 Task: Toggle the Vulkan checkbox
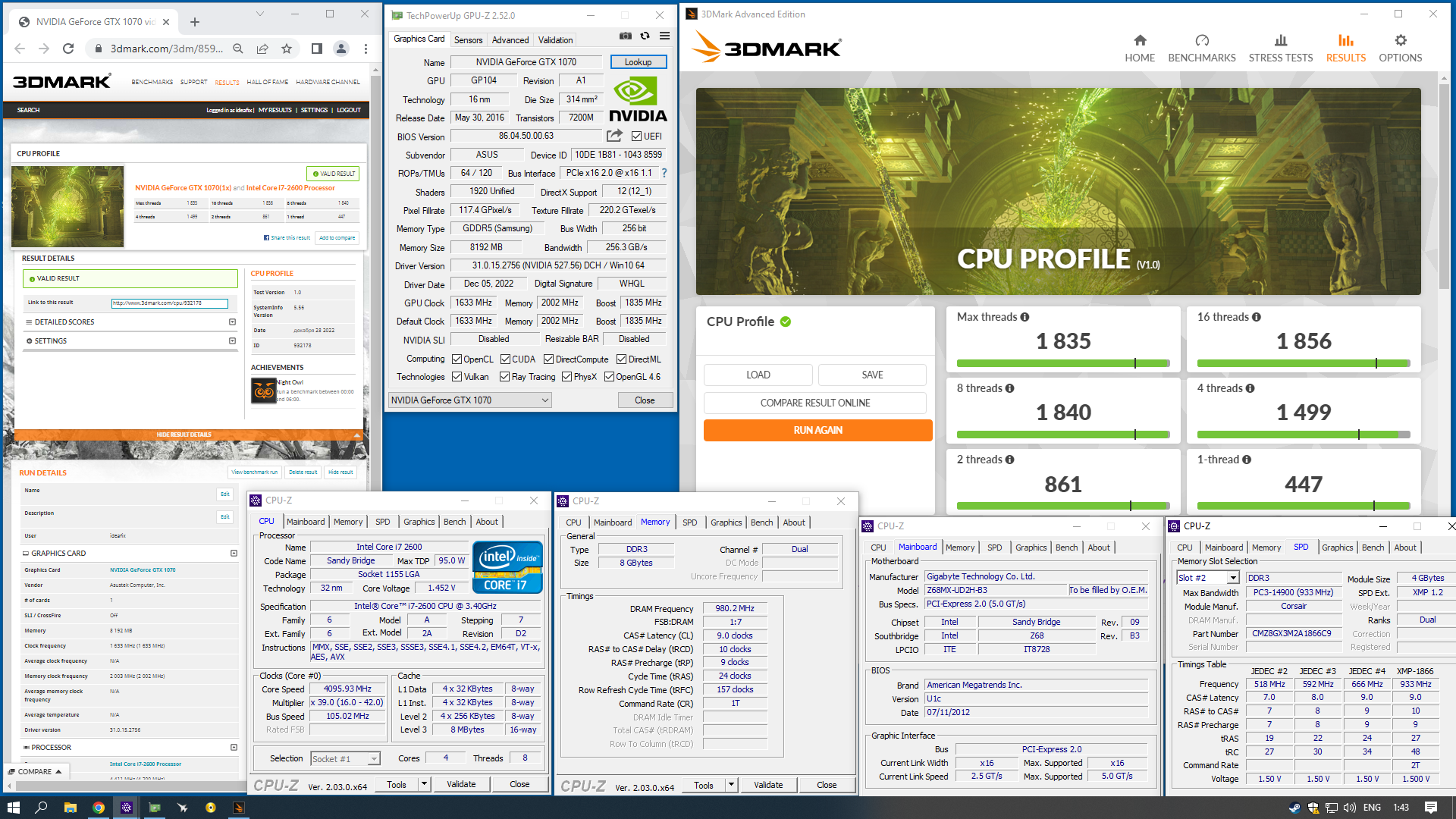(457, 377)
